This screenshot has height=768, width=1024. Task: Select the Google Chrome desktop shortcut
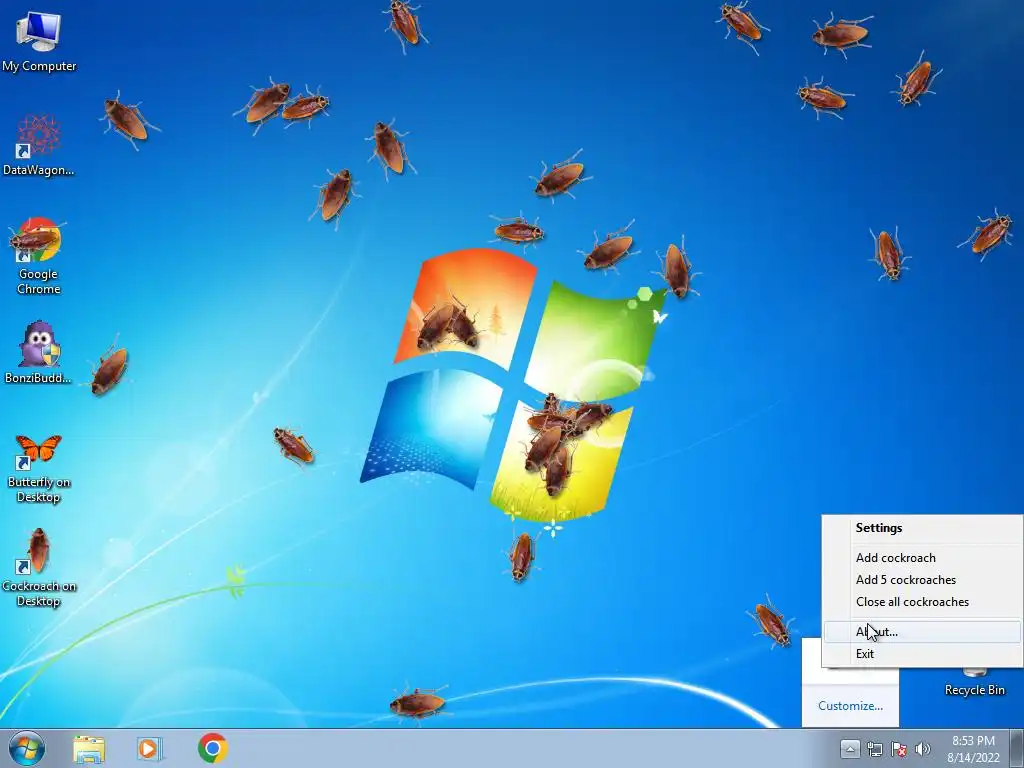pos(39,256)
